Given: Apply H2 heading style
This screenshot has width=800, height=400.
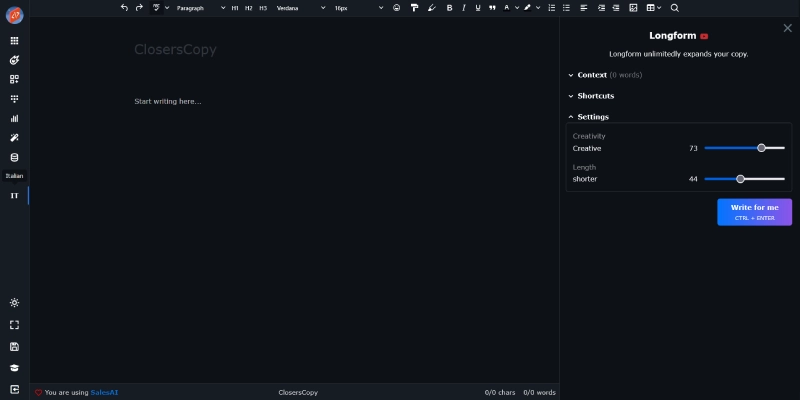Looking at the screenshot, I should click(x=248, y=8).
